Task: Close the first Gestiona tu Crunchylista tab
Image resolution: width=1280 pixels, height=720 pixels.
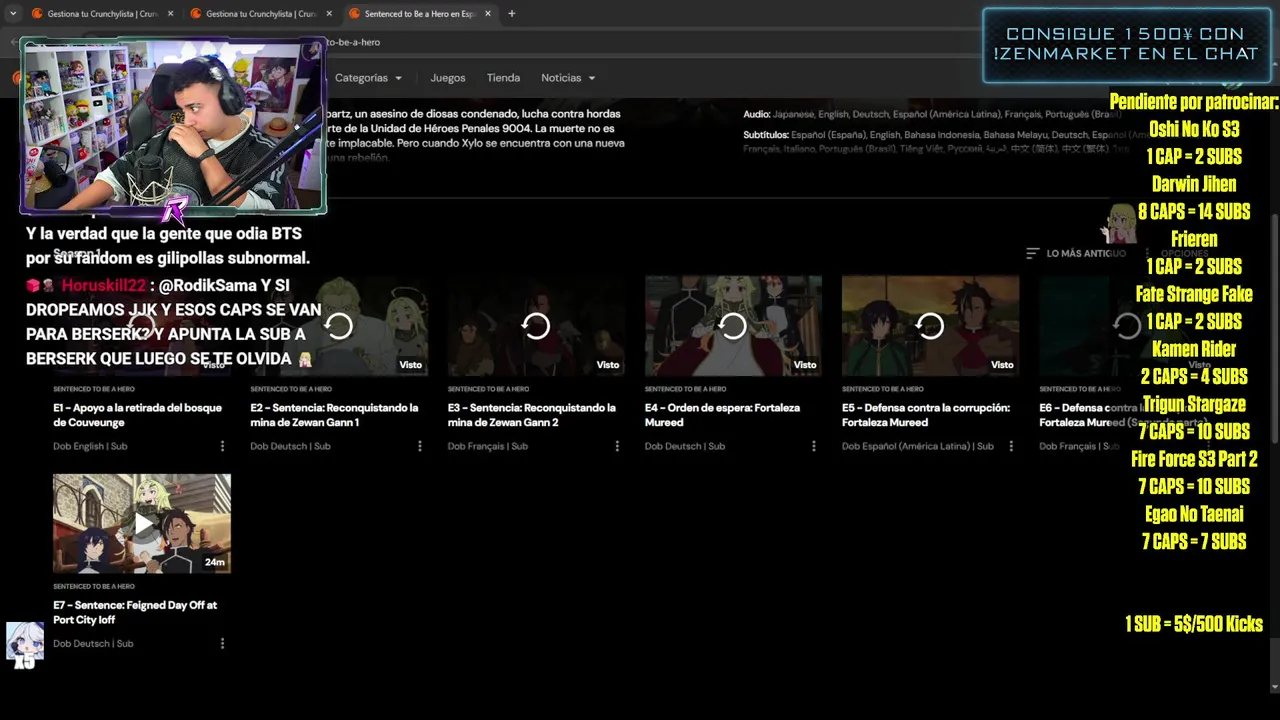Action: click(170, 14)
